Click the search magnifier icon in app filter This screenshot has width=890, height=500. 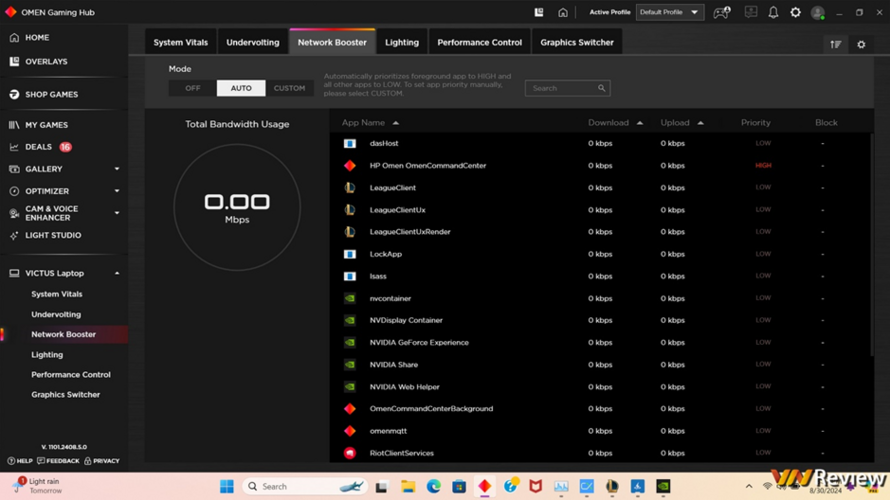pos(601,88)
